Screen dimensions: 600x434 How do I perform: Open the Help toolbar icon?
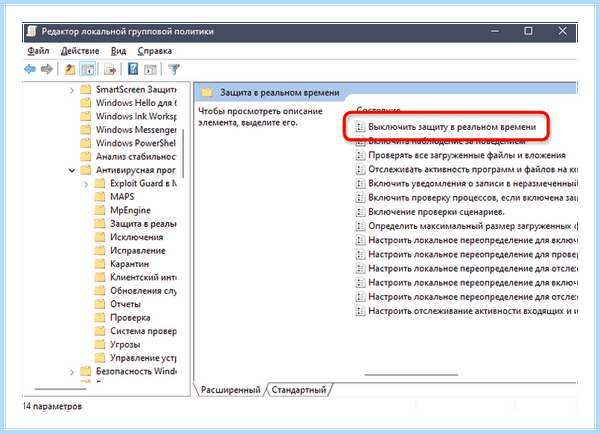[x=133, y=69]
